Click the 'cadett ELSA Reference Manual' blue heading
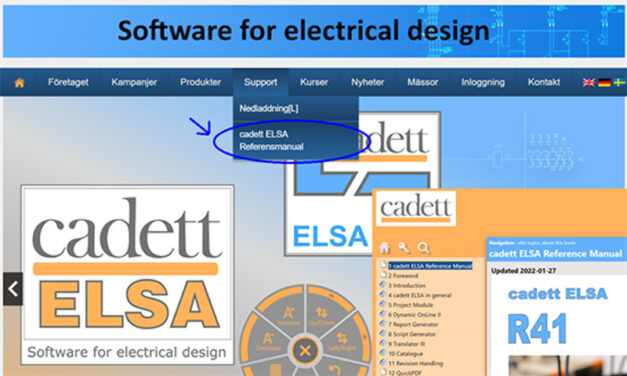627x376 pixels. (x=555, y=254)
